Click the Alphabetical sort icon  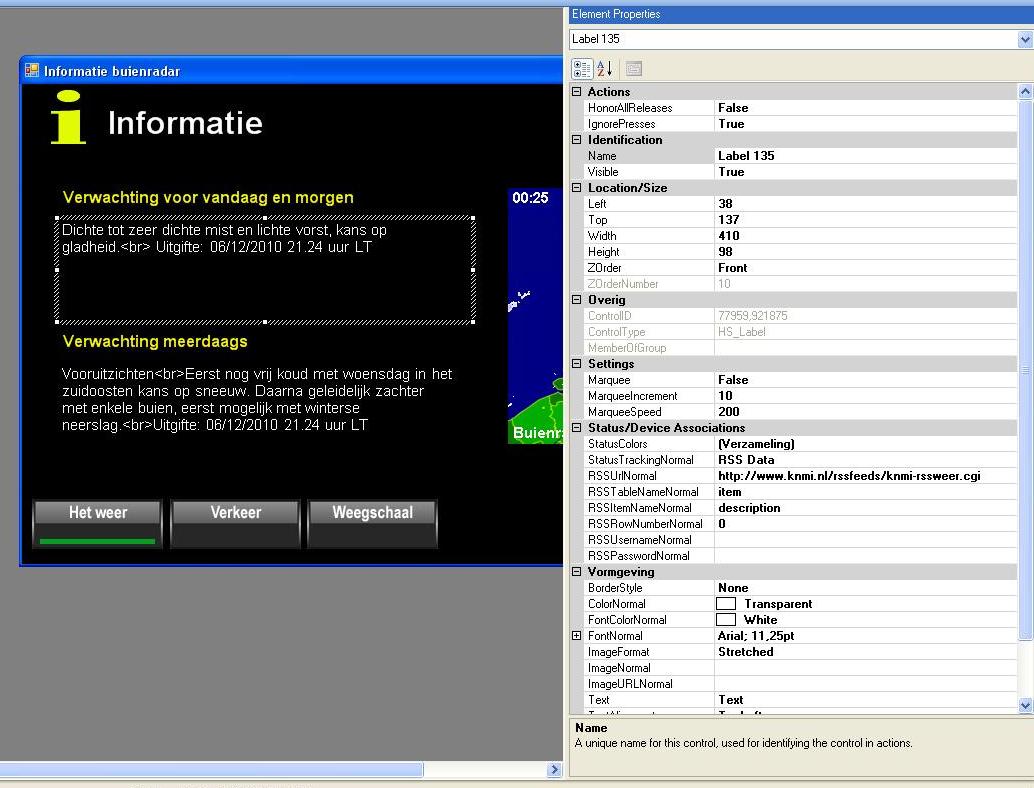pyautogui.click(x=605, y=69)
